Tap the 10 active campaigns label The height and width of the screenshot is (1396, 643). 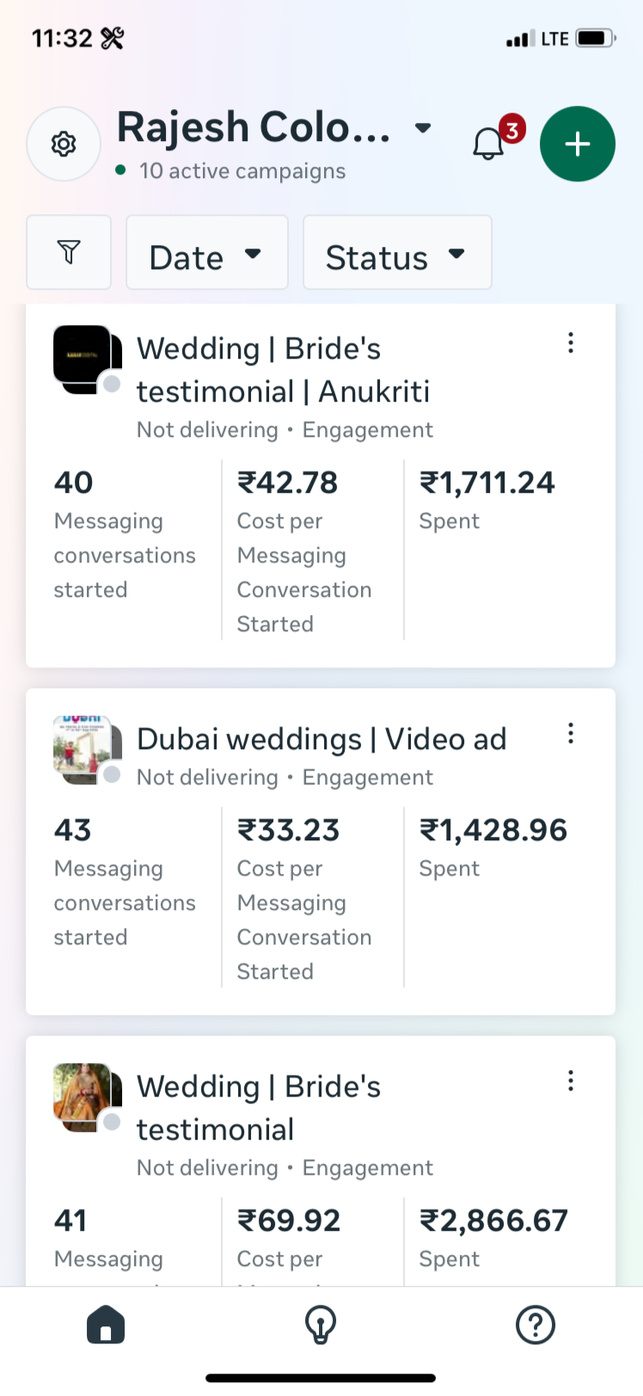pos(242,171)
